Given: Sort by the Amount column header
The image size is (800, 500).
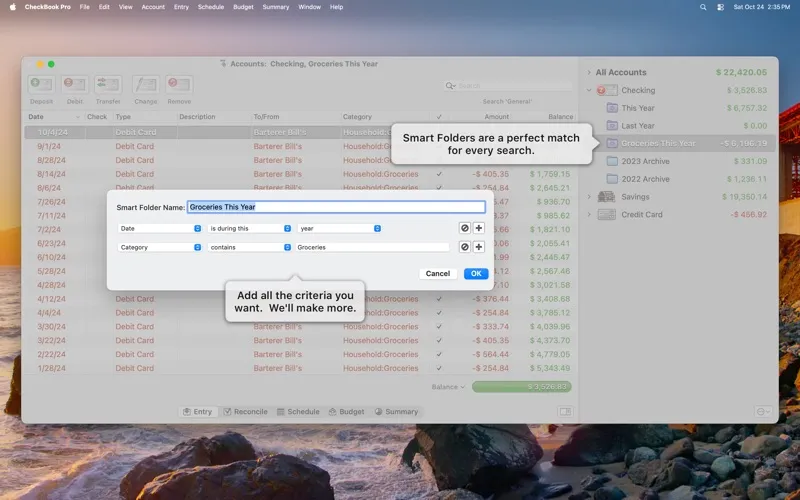Looking at the screenshot, I should [x=496, y=117].
